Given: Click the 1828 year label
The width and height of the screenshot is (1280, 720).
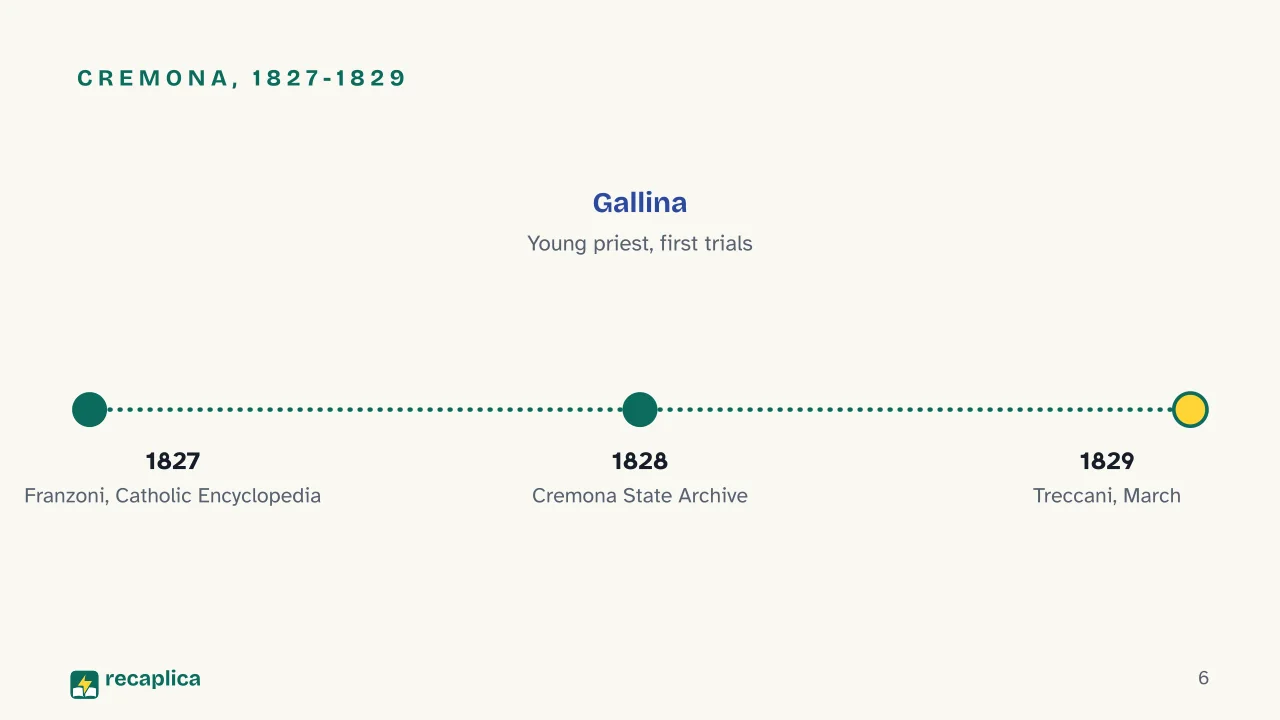Looking at the screenshot, I should tap(640, 461).
